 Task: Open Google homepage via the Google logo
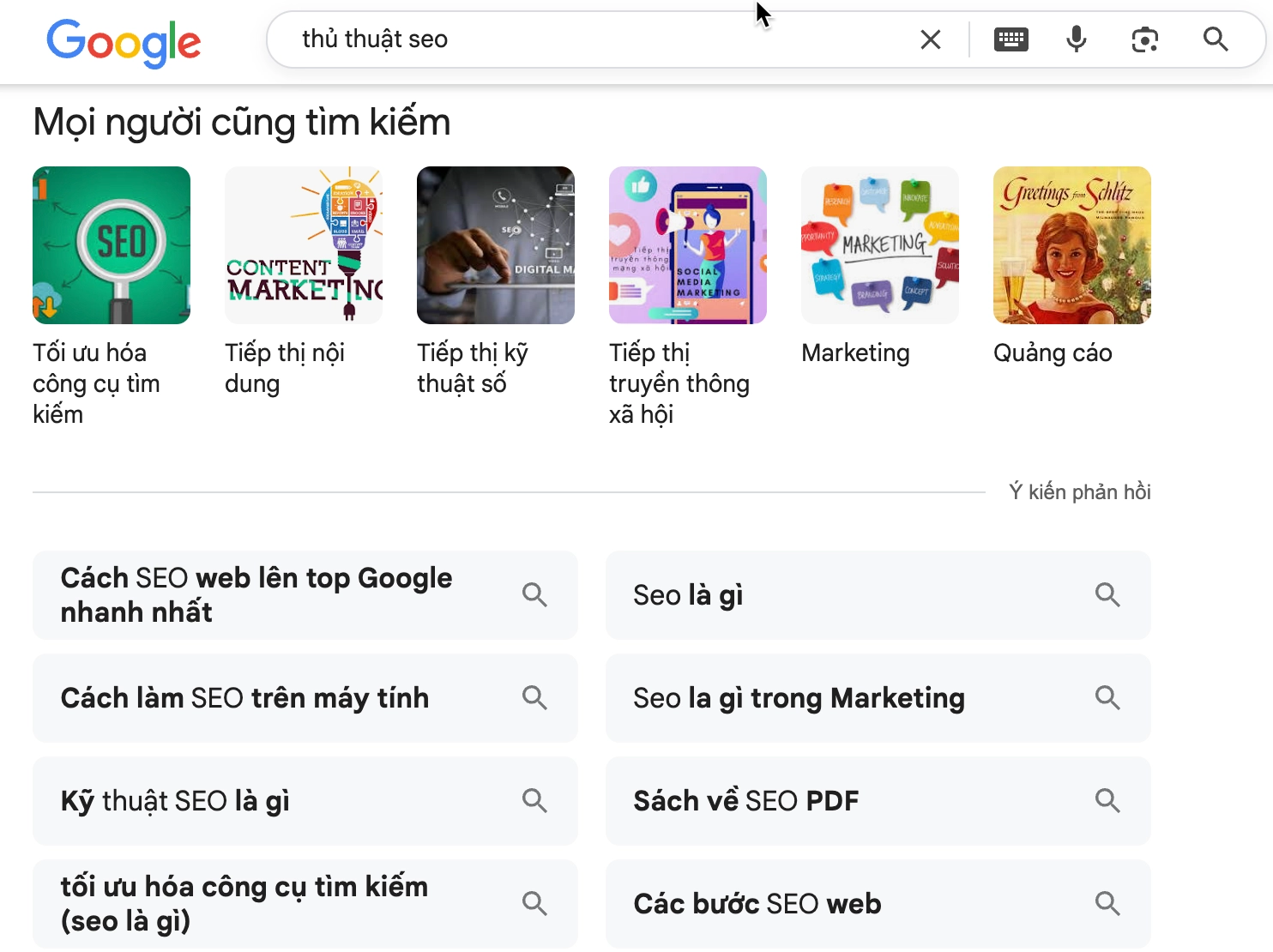click(124, 42)
